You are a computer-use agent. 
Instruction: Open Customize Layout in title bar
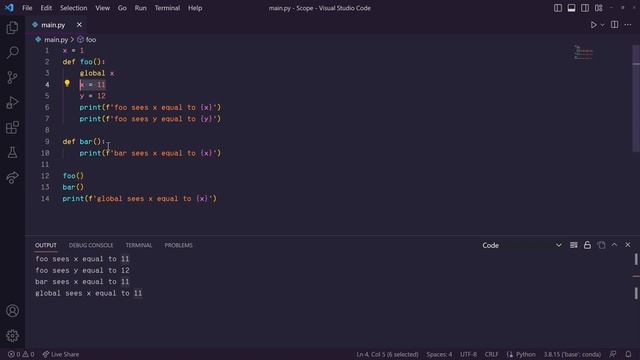click(599, 8)
